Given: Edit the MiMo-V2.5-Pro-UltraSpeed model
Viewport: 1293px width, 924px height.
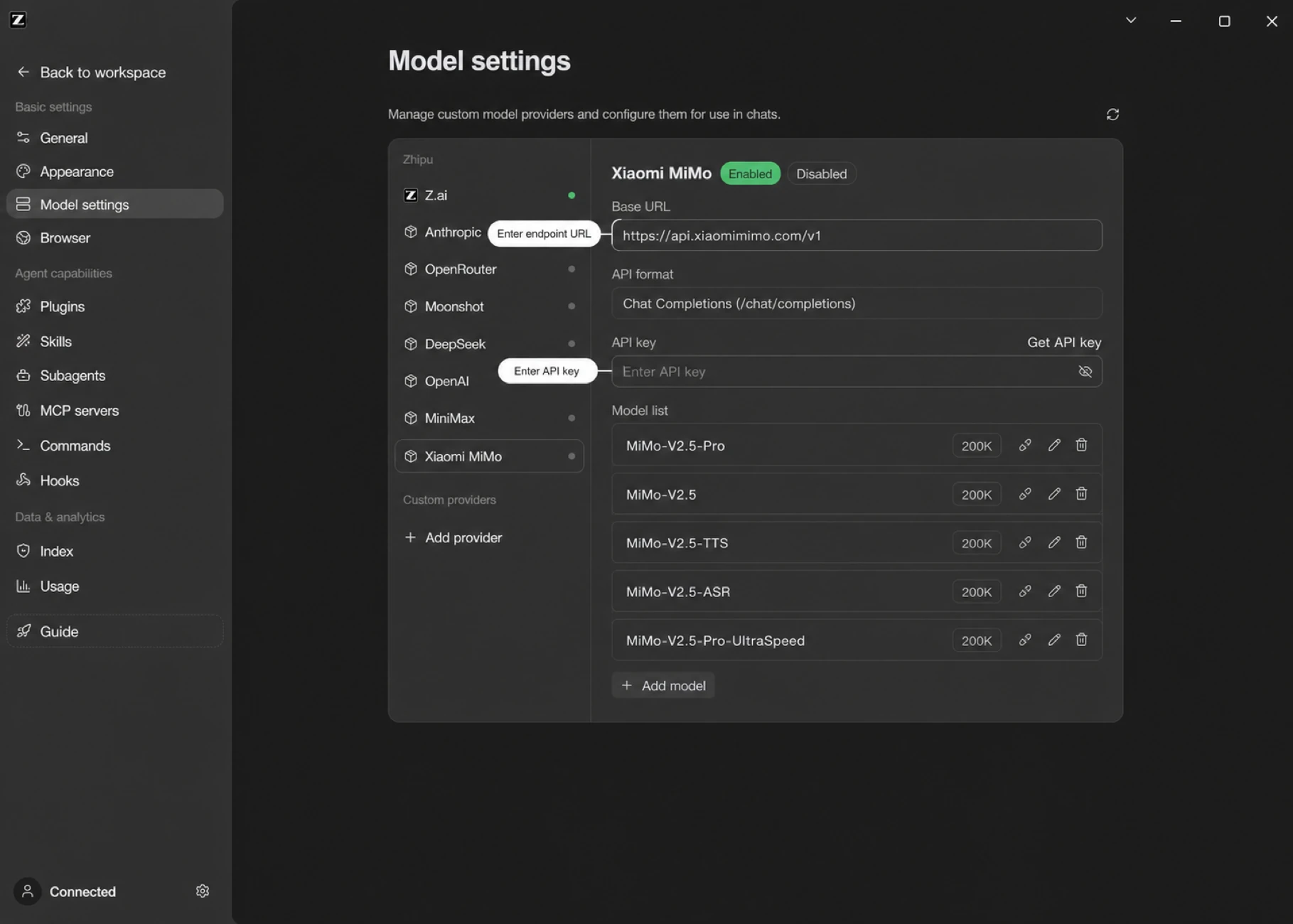Looking at the screenshot, I should pyautogui.click(x=1054, y=640).
